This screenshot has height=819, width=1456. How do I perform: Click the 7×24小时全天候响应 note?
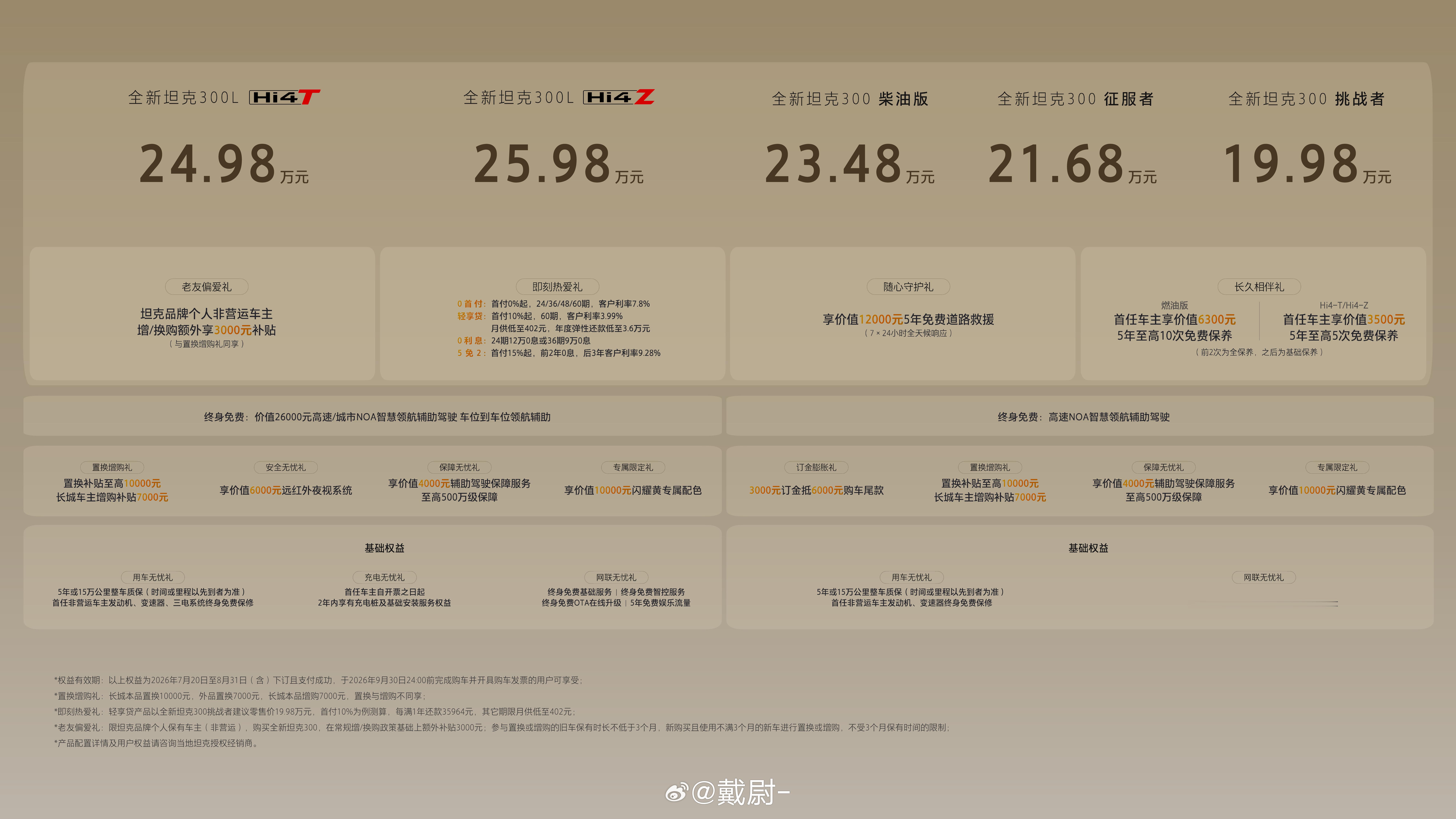(908, 333)
